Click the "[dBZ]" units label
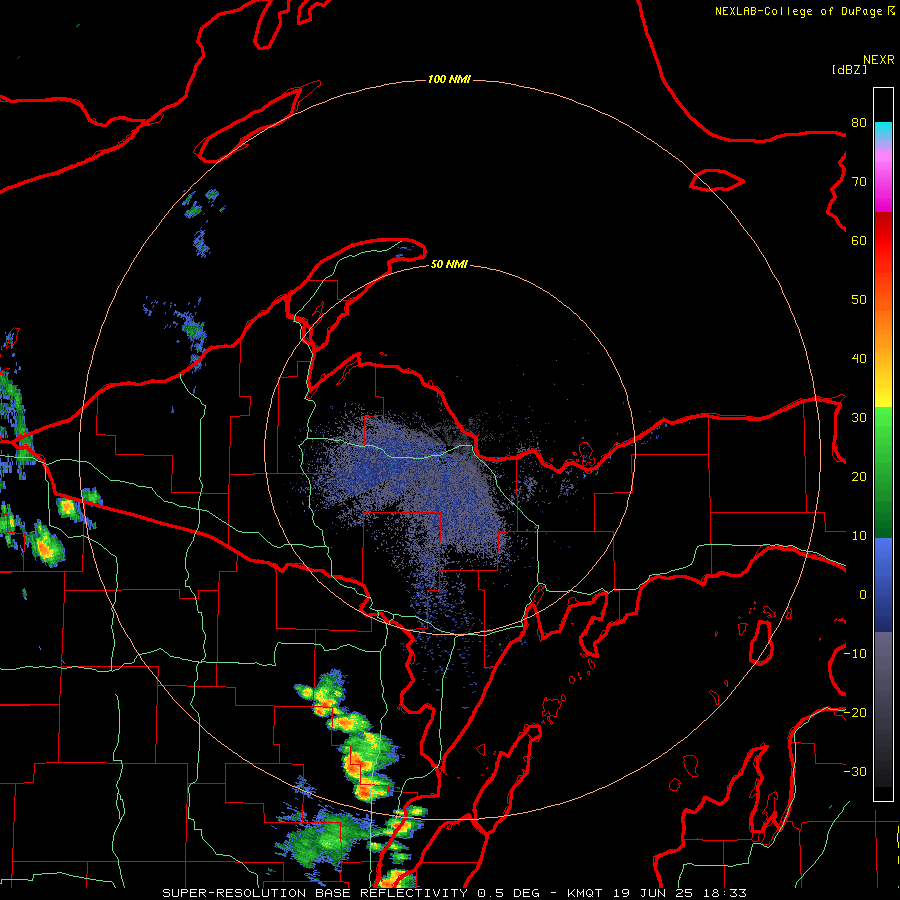Viewport: 900px width, 900px height. 849,70
